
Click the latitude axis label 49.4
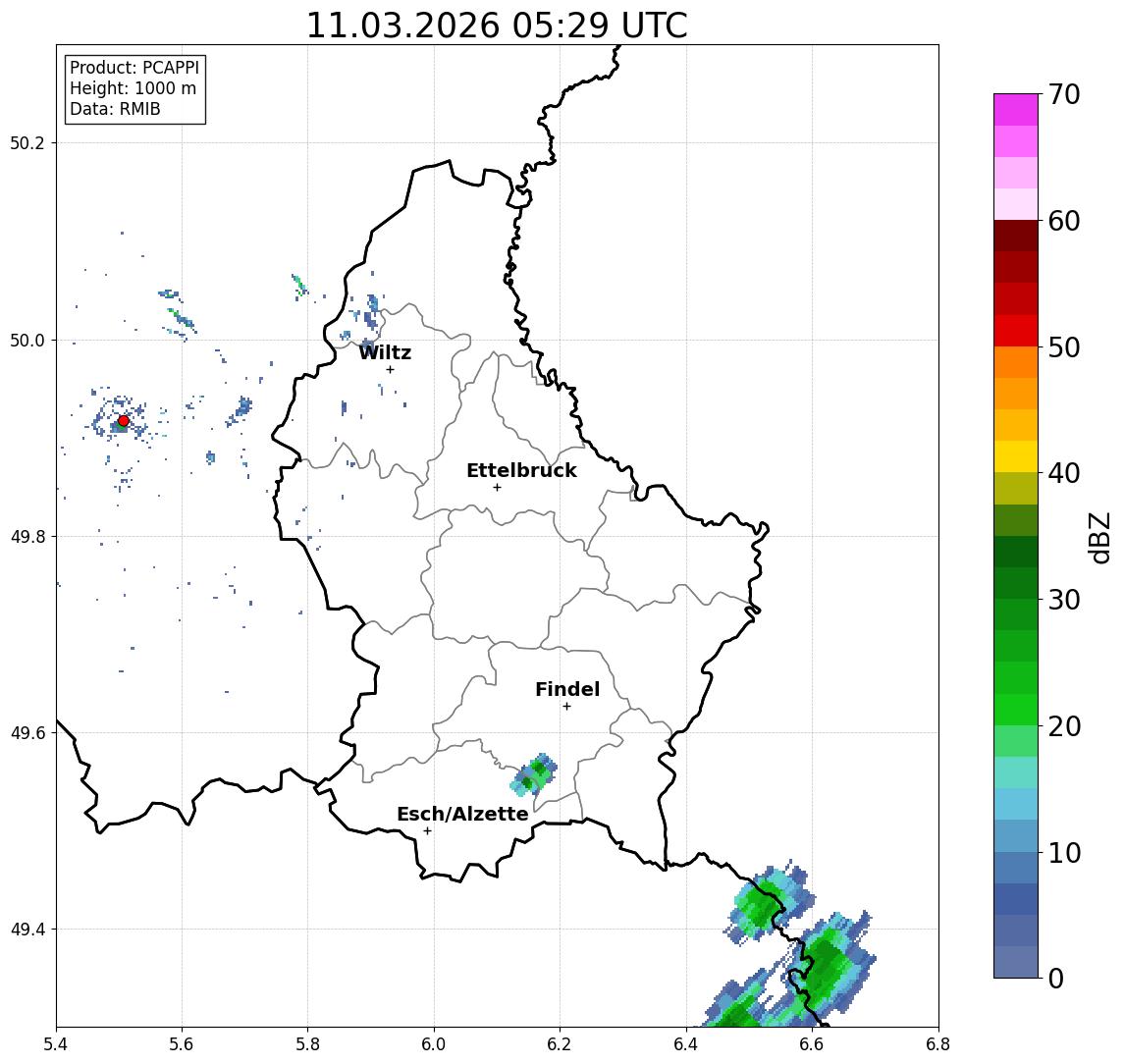coord(27,930)
